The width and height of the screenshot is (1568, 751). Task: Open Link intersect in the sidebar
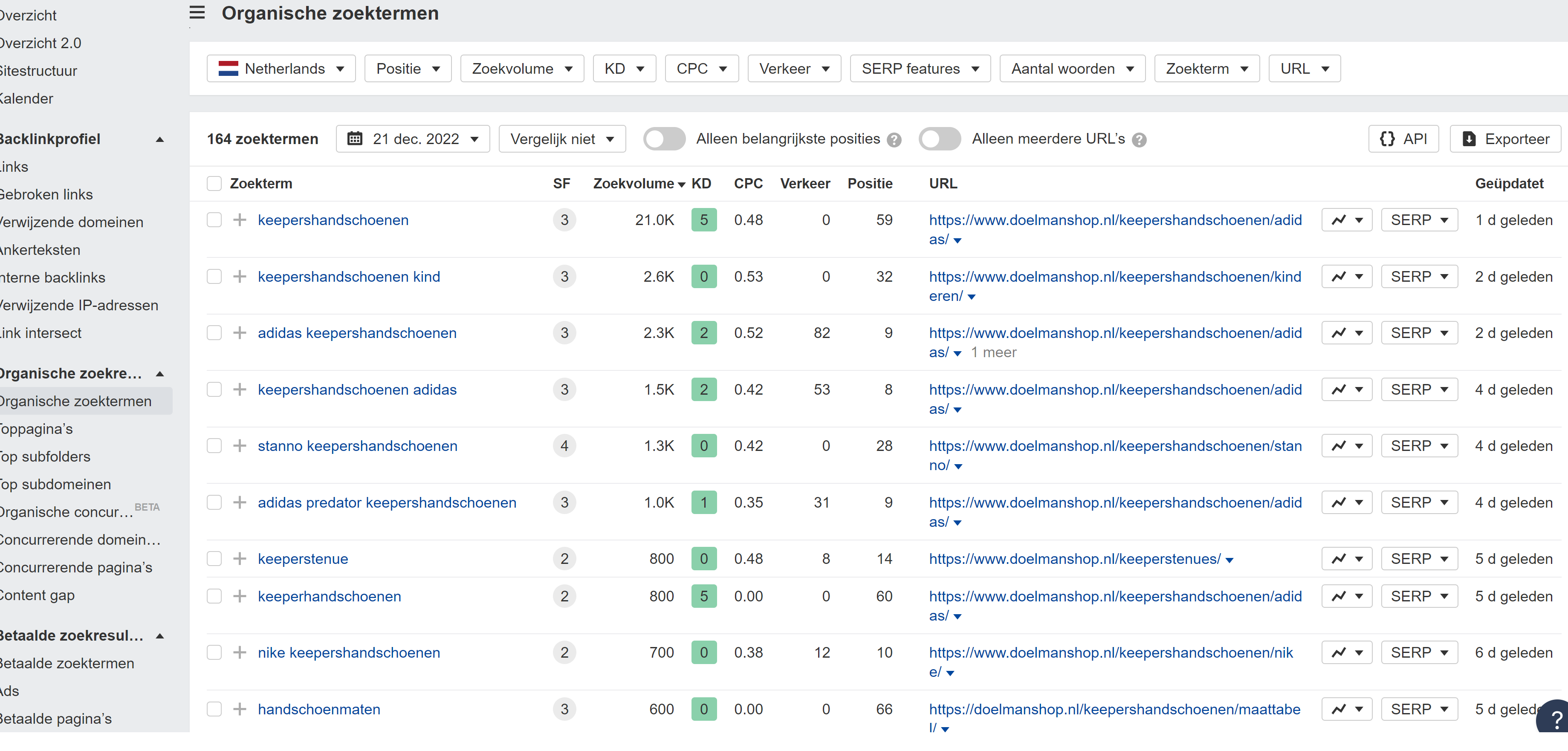pyautogui.click(x=41, y=333)
